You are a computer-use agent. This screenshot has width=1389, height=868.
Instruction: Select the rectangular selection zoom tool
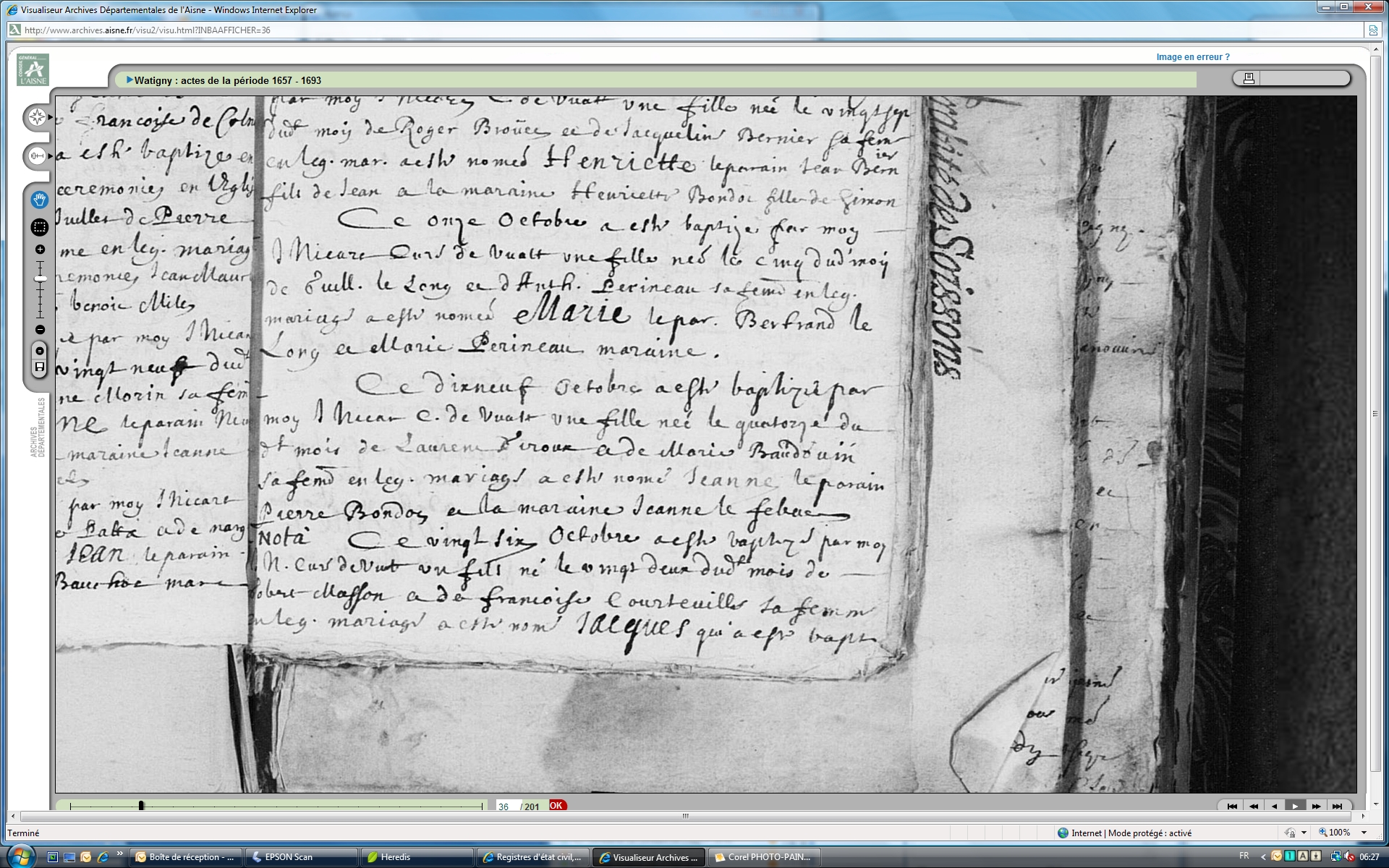pos(40,227)
